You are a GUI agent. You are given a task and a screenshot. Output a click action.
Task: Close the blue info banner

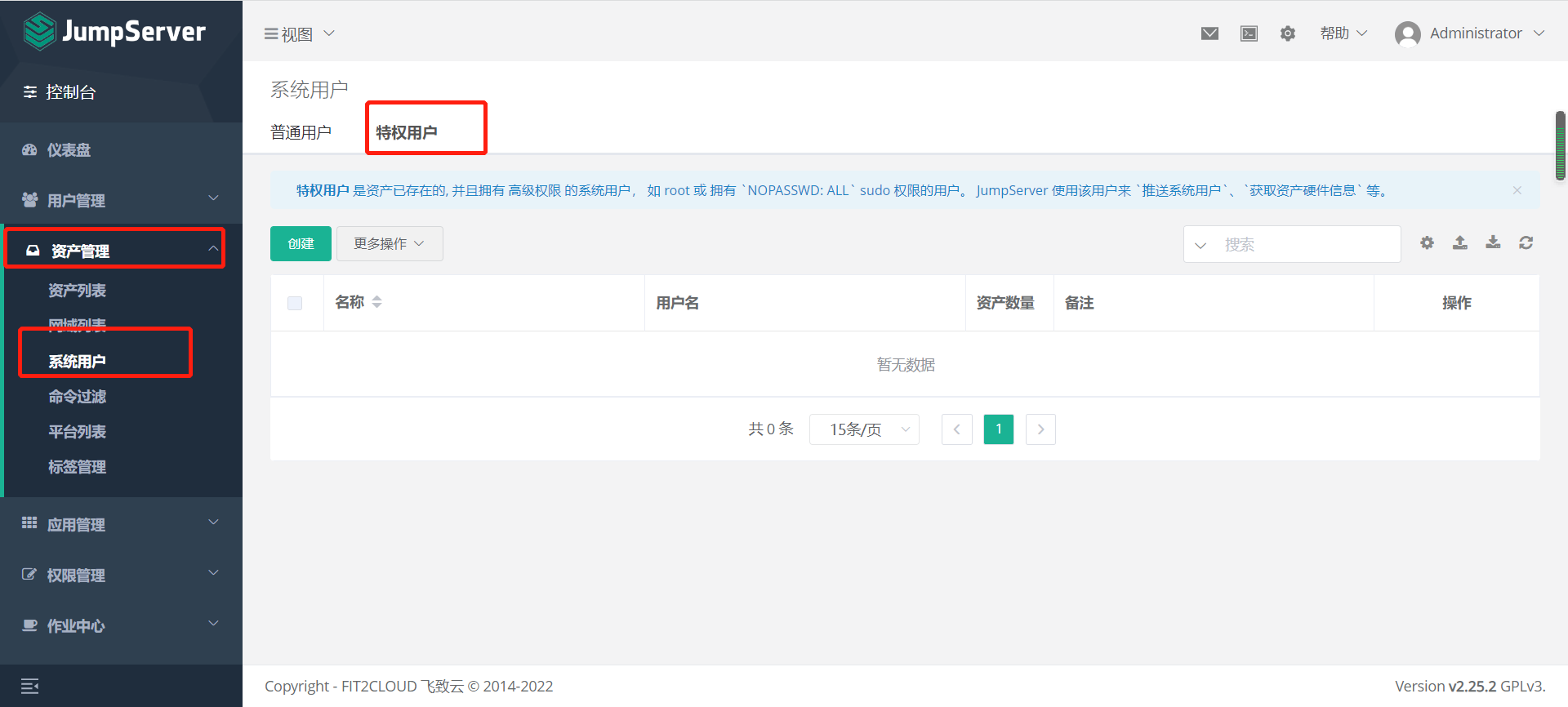(x=1517, y=190)
